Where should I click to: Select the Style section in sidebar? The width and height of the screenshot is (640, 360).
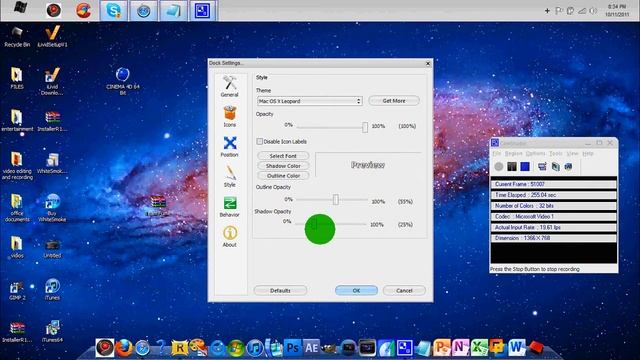point(229,177)
